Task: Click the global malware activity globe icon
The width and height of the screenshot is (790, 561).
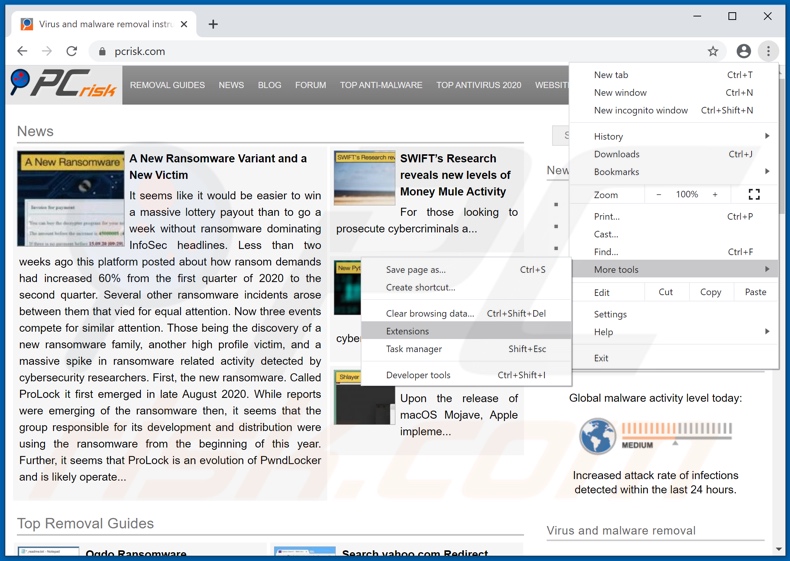Action: [x=597, y=436]
